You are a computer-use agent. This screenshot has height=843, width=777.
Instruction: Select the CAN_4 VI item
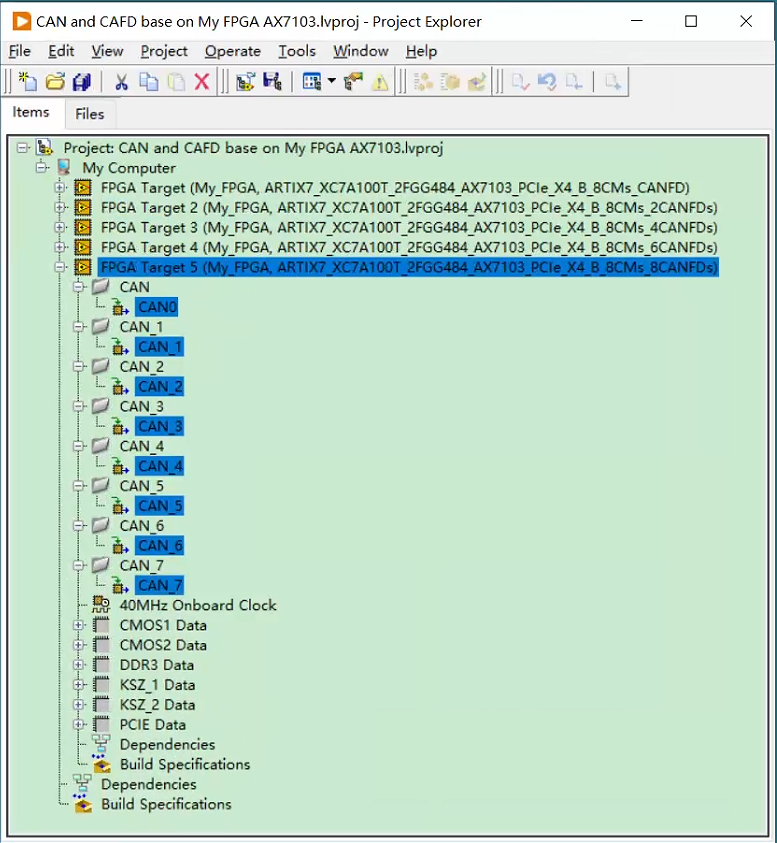(x=160, y=467)
